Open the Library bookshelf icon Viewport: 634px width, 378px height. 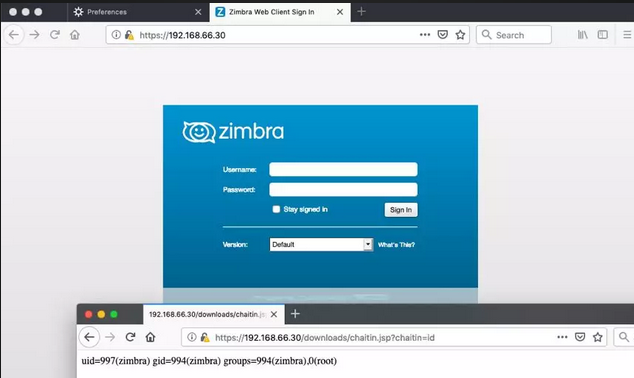click(582, 35)
